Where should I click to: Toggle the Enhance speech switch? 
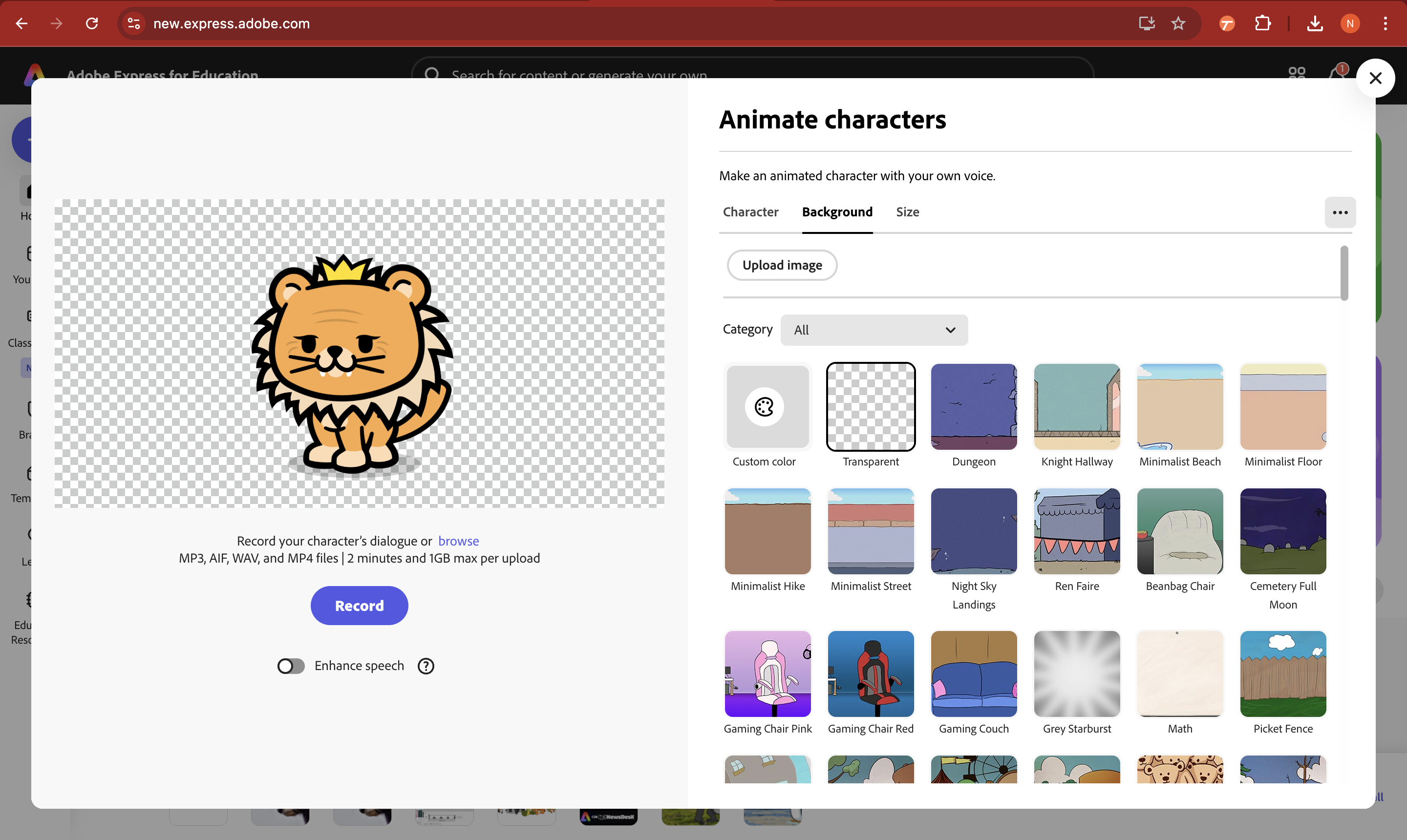click(291, 666)
